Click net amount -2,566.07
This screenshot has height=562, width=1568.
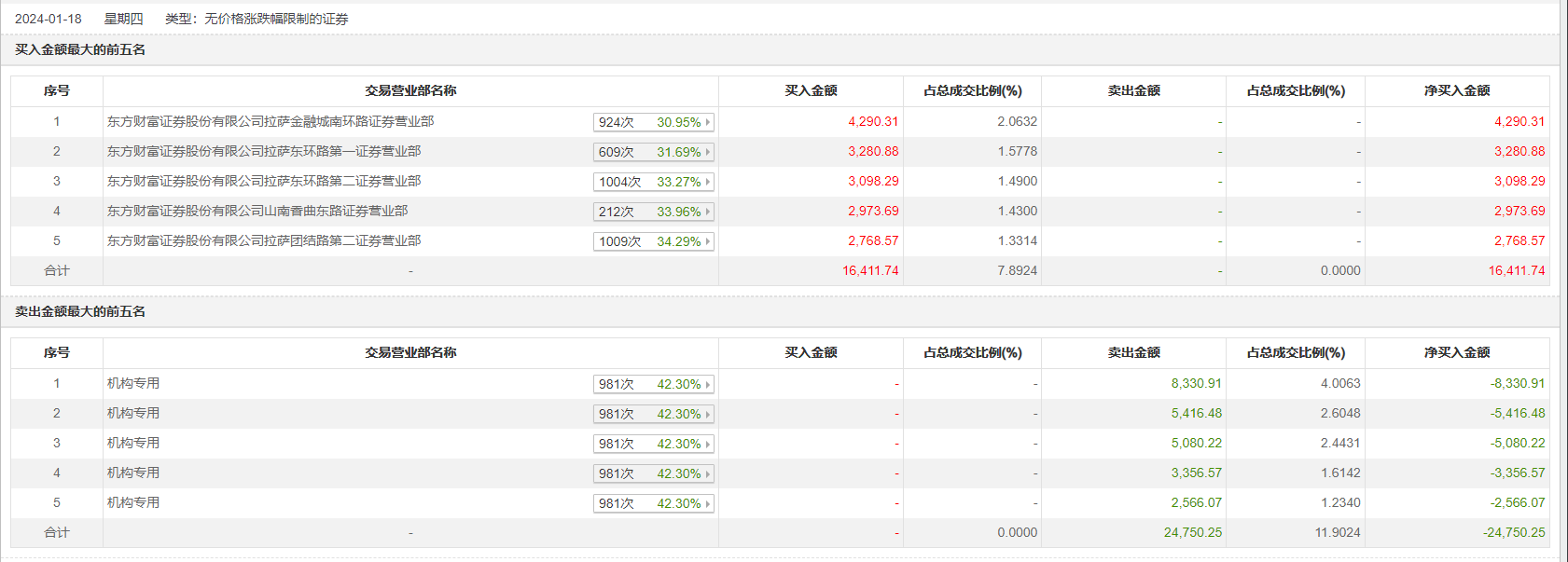(1518, 502)
